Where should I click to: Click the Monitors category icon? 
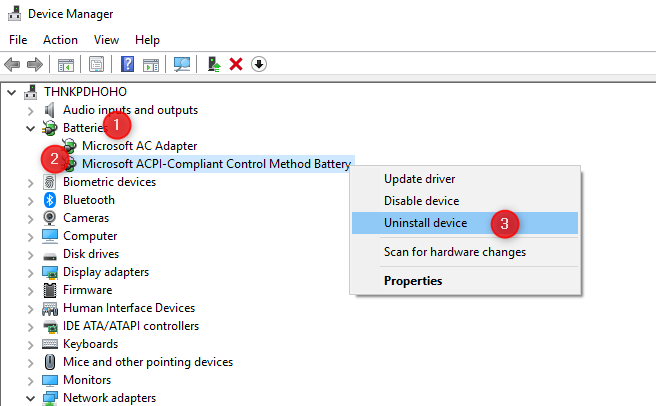(50, 380)
